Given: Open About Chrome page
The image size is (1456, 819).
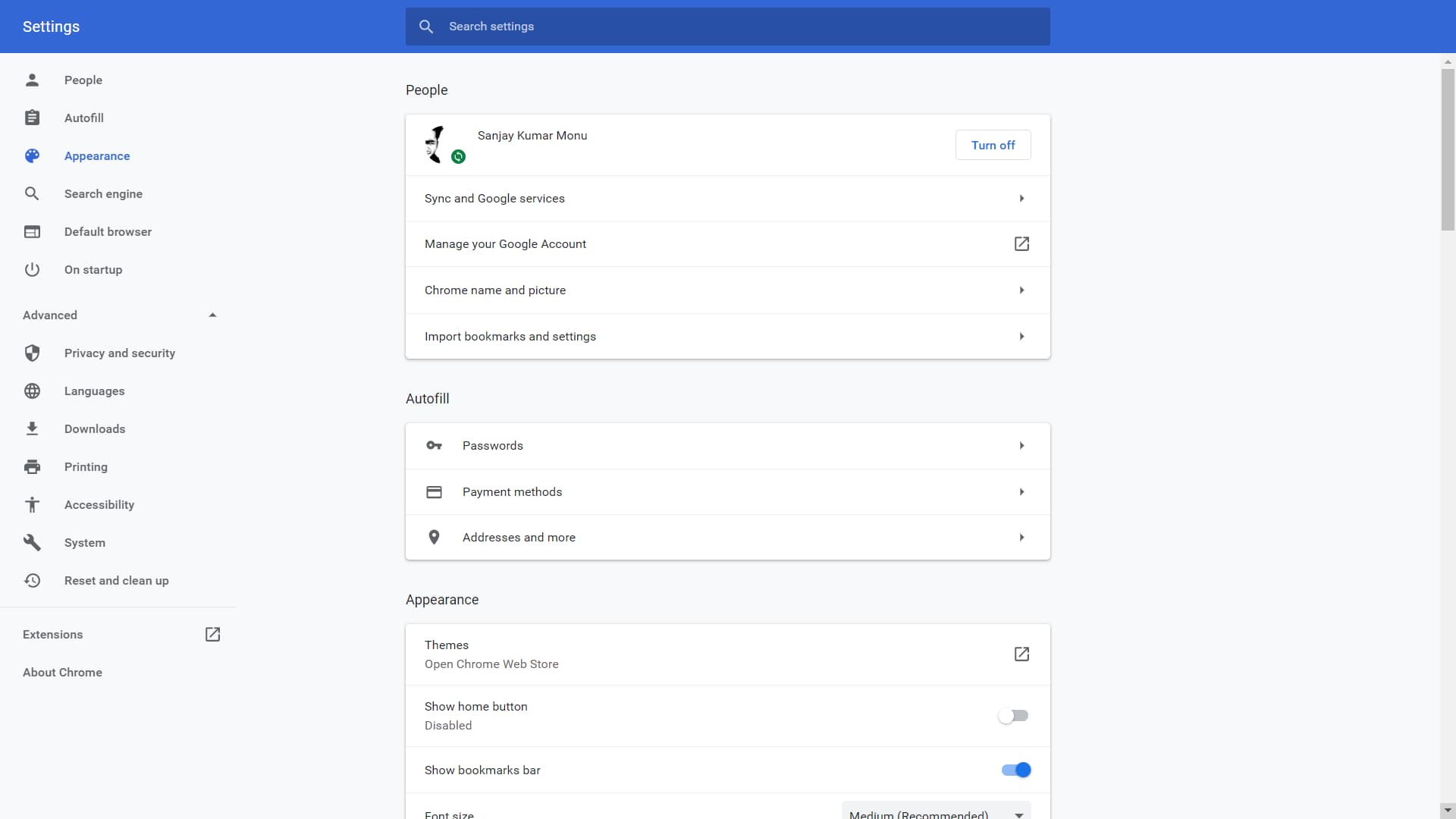Looking at the screenshot, I should [x=62, y=672].
